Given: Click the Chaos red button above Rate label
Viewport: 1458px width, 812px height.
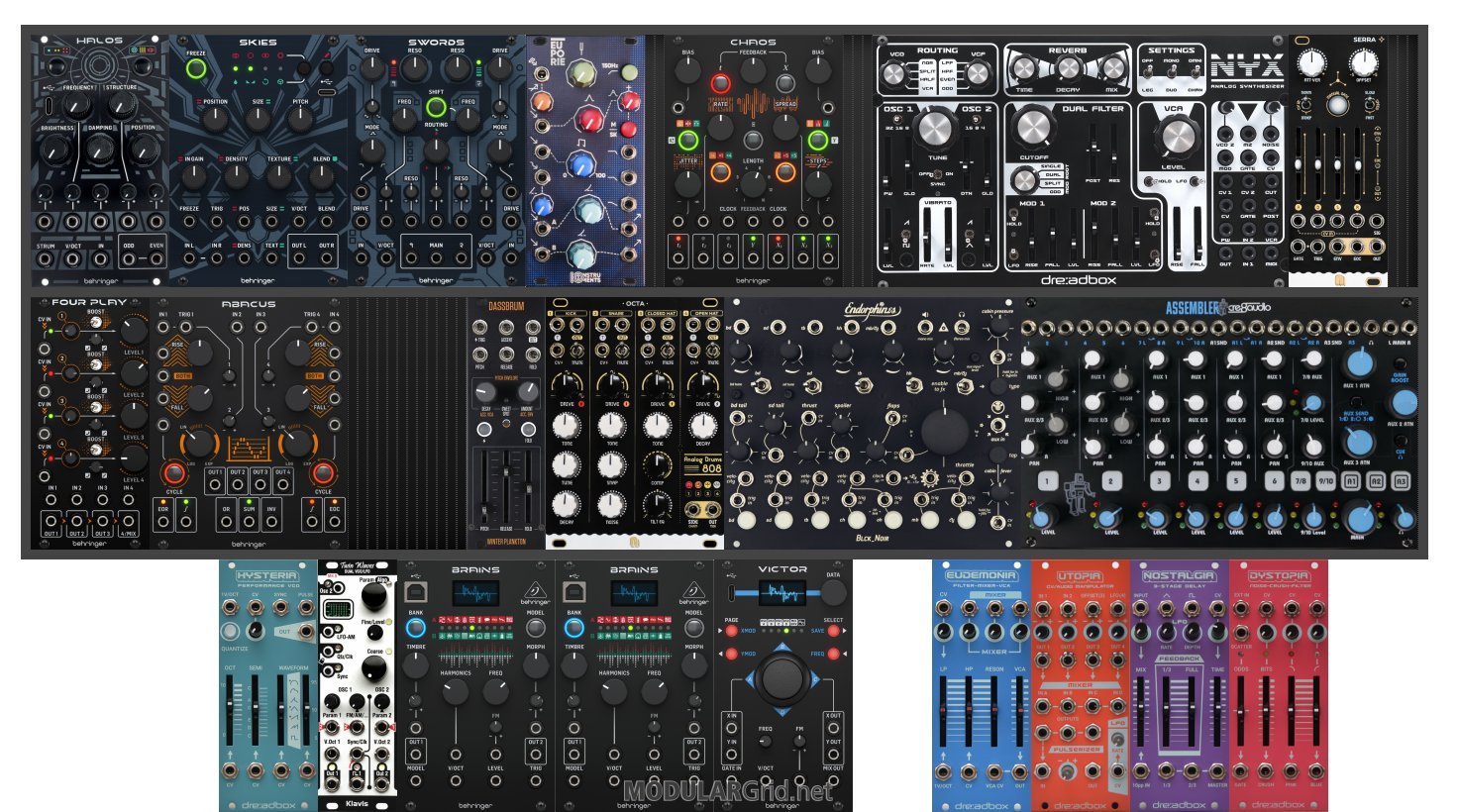Looking at the screenshot, I should 720,83.
